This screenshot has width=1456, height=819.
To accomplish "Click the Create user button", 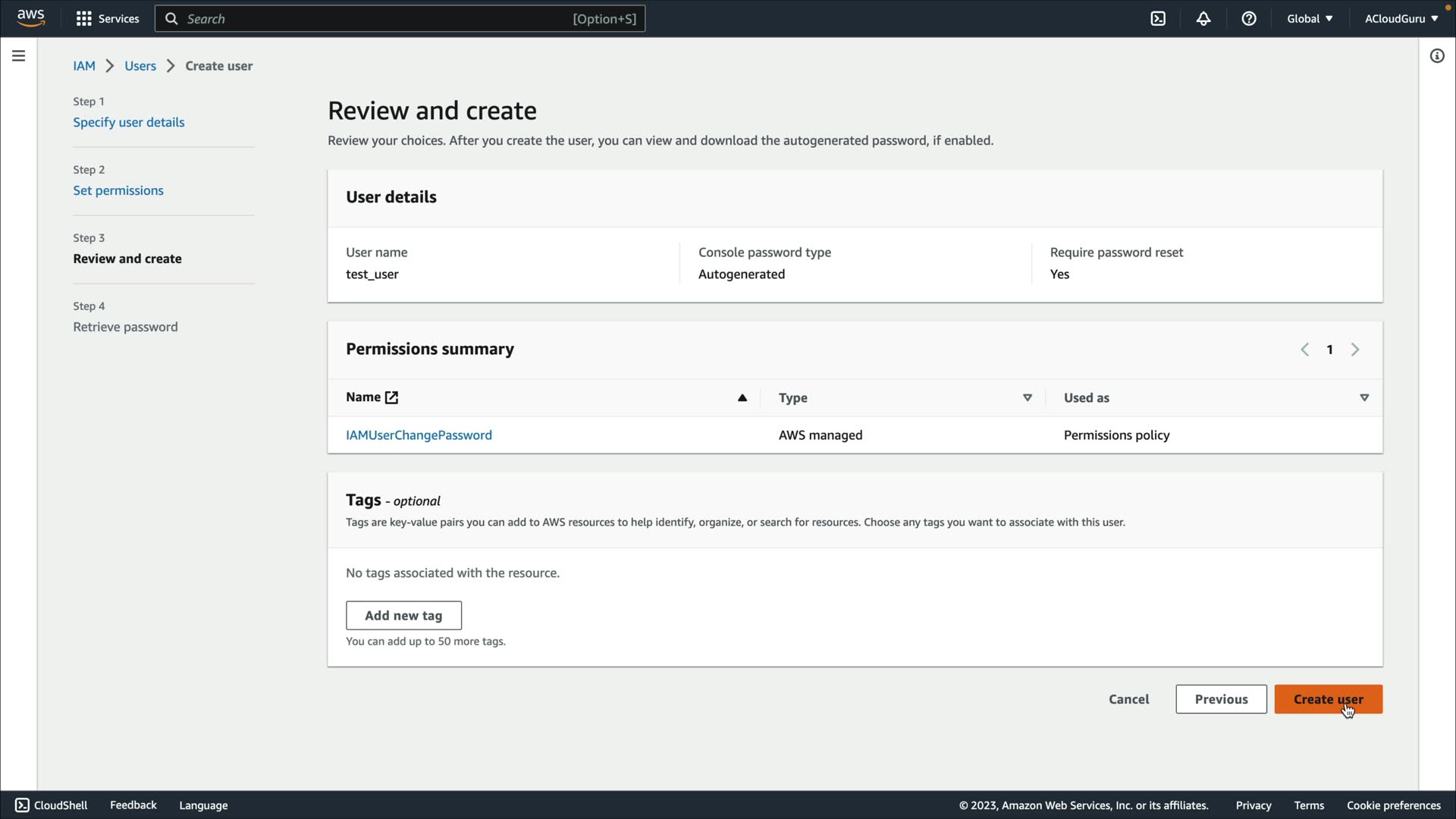I will 1328,699.
